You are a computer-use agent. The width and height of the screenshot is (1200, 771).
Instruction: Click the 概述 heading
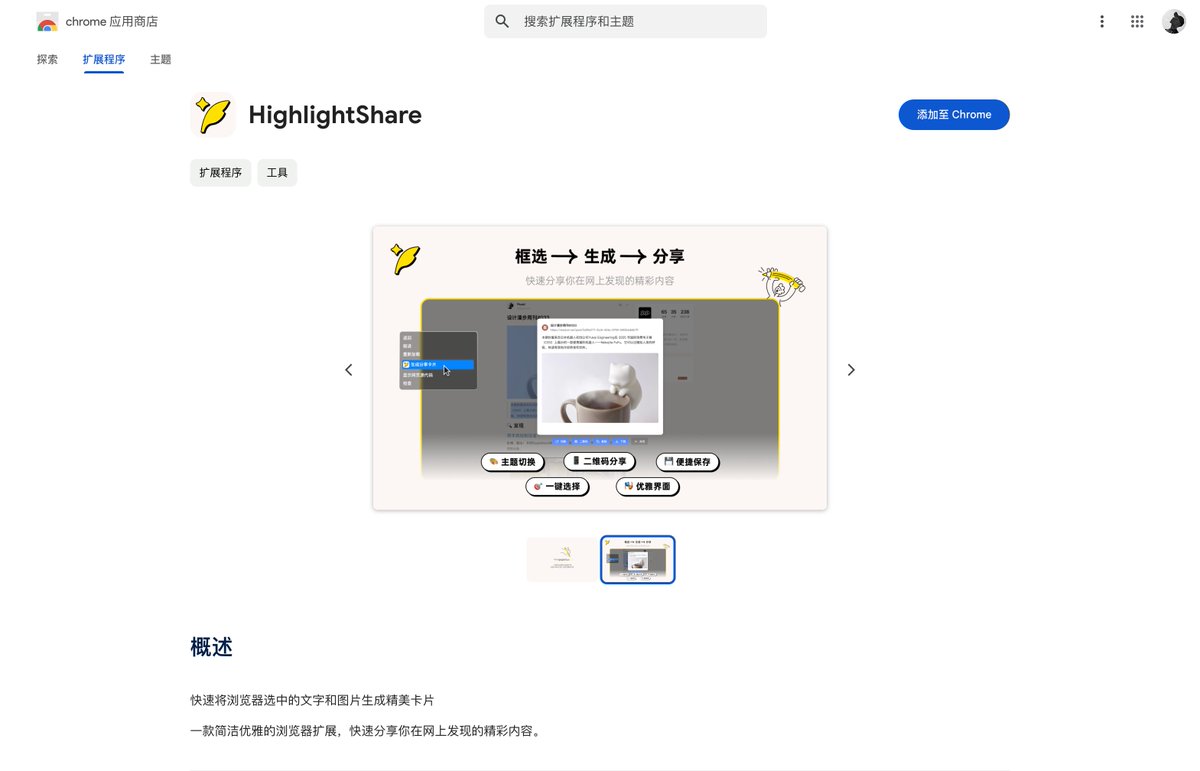211,647
